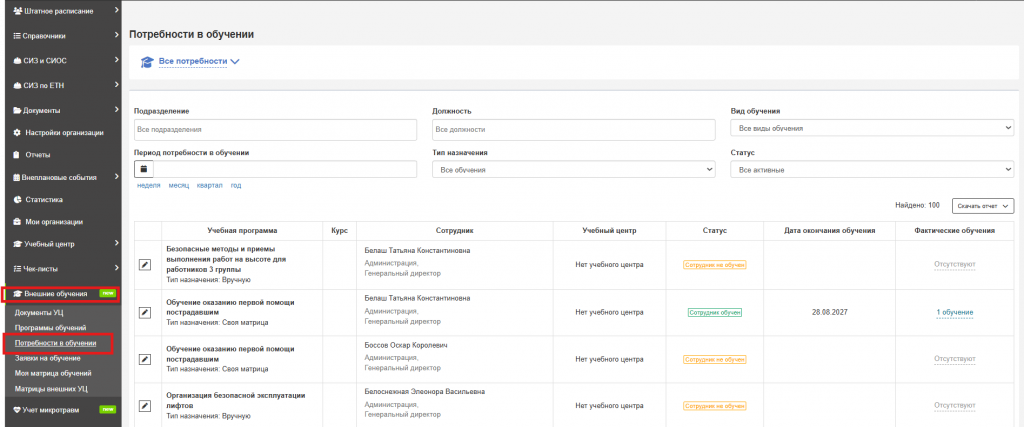
Task: Click the Отчеты clipboard icon
Action: coord(17,155)
